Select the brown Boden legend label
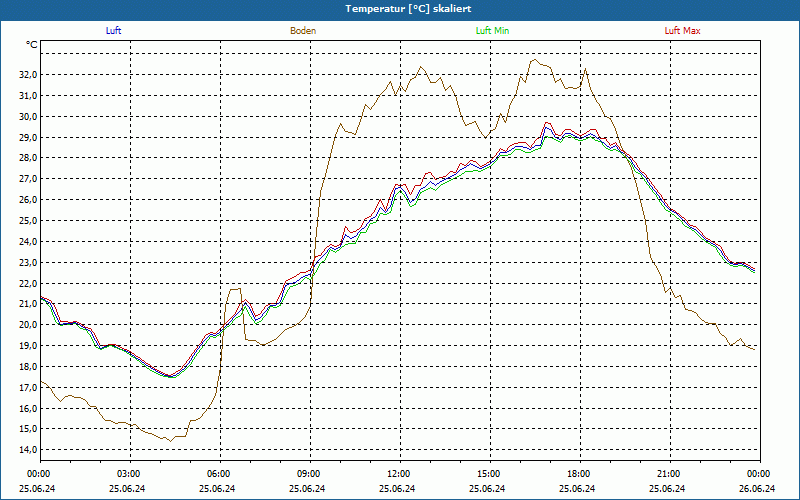The width and height of the screenshot is (800, 500). 303,31
